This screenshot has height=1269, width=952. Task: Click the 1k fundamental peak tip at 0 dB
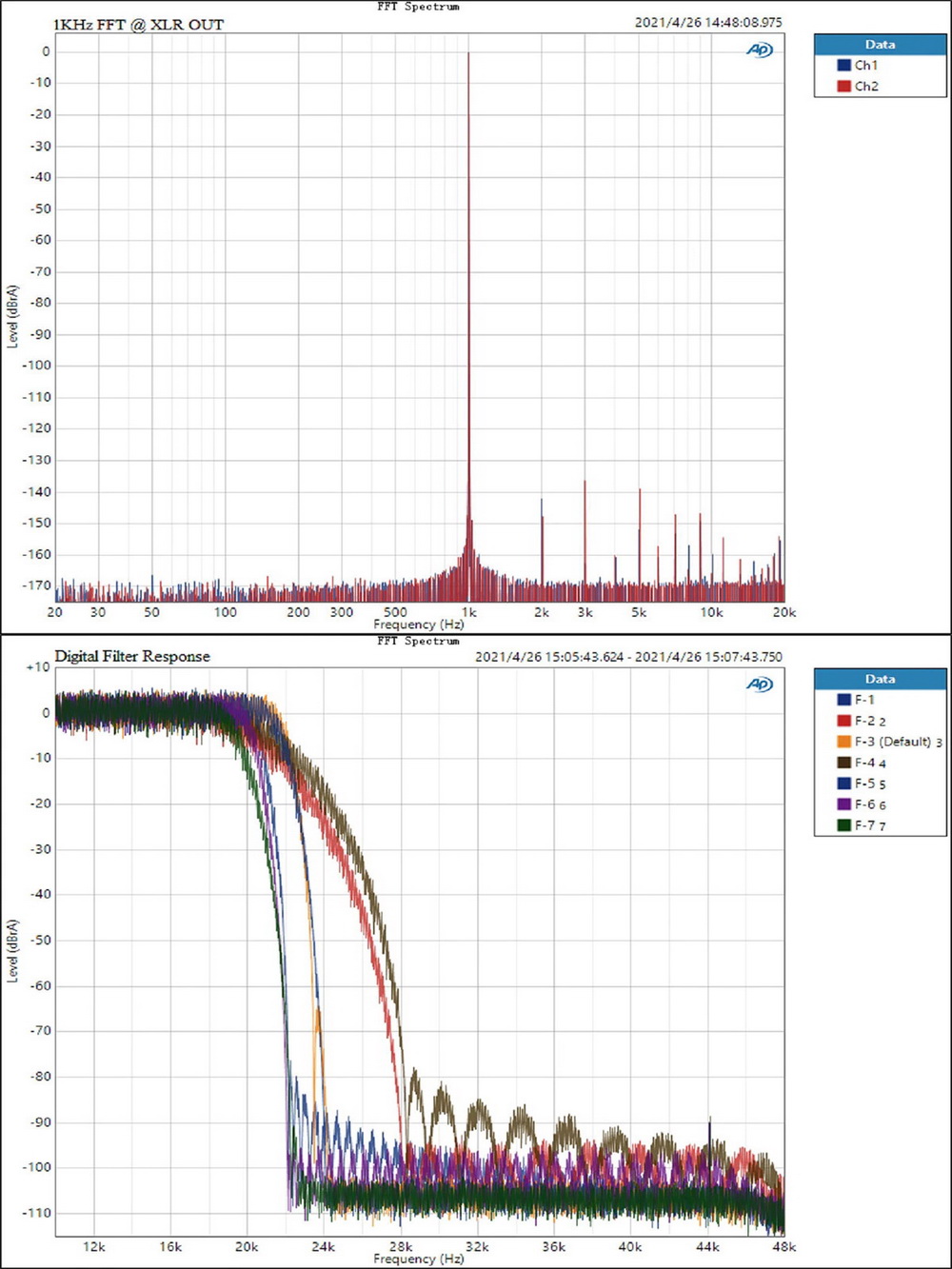(468, 53)
